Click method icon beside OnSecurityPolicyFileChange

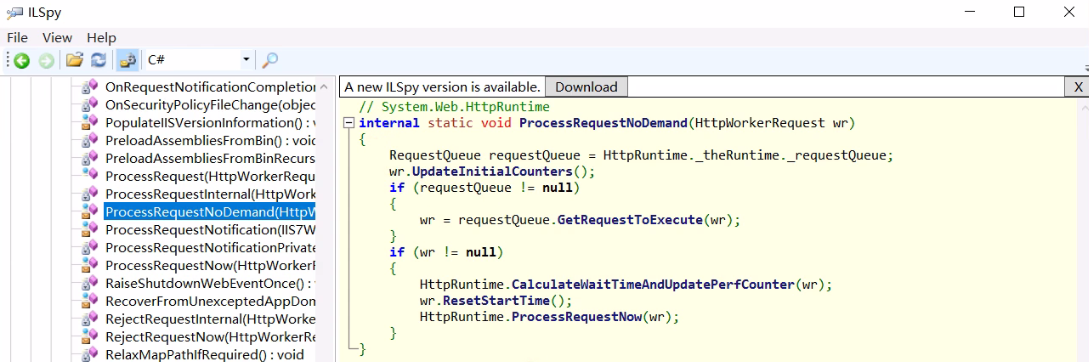point(90,105)
